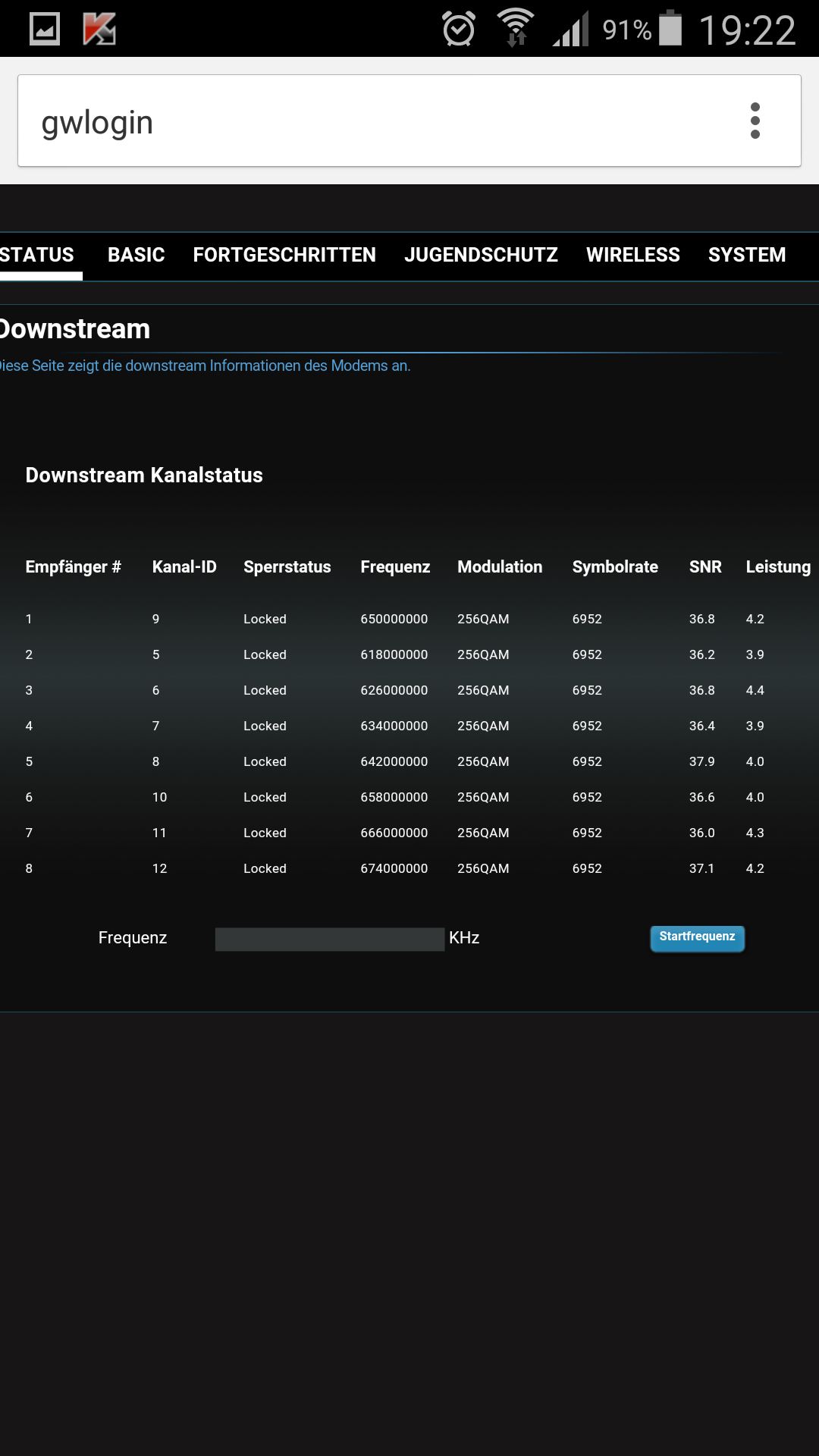Tap the mobile signal strength icon
Viewport: 819px width, 1456px height.
[x=571, y=30]
